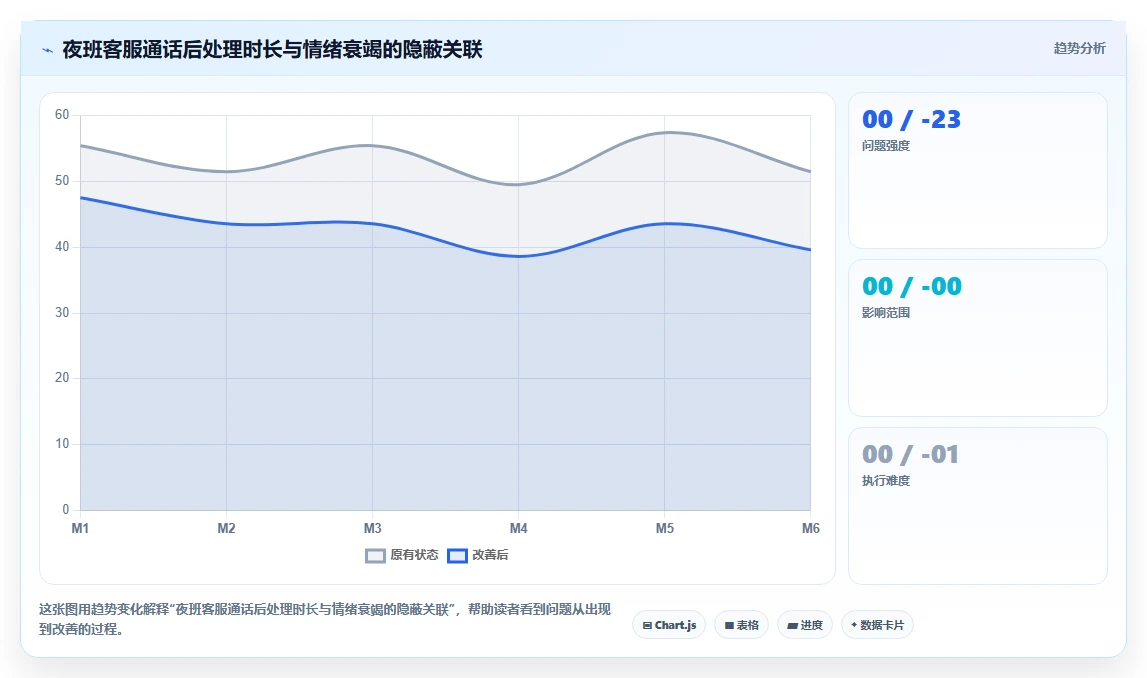Select the 影响范围 metric card
The image size is (1147, 678).
click(x=977, y=338)
